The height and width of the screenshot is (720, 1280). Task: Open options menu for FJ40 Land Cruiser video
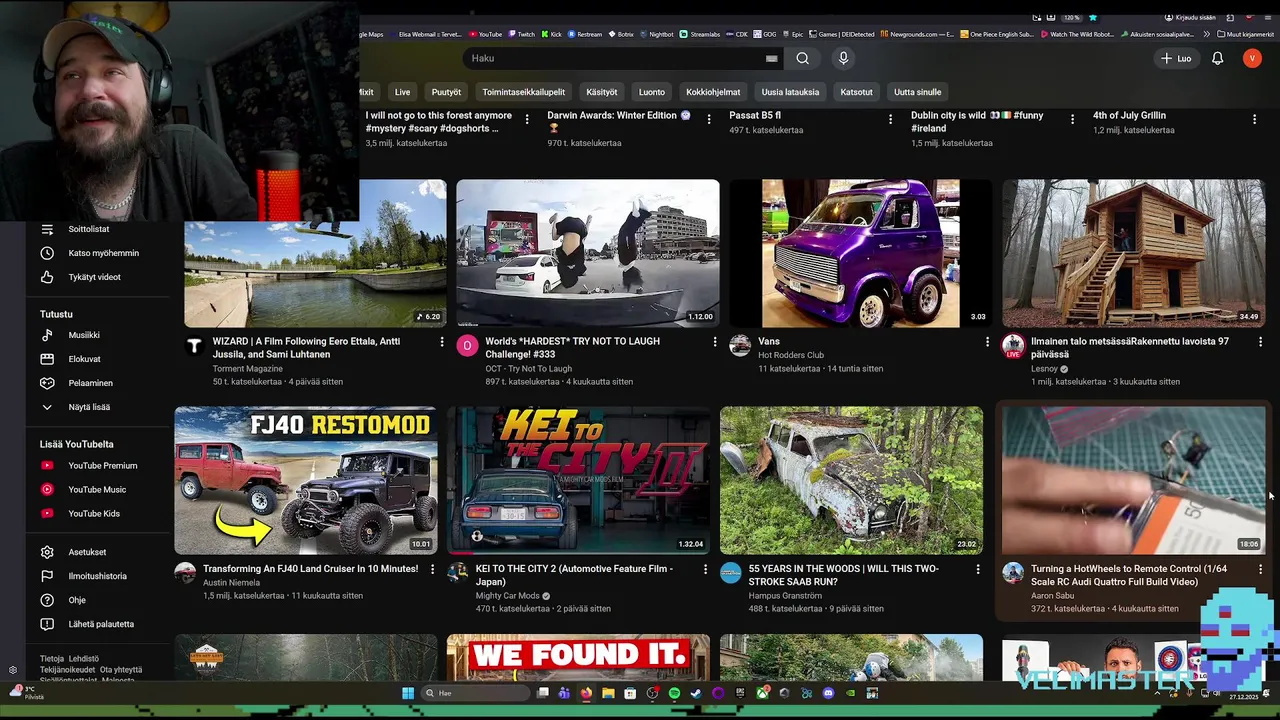(x=432, y=569)
